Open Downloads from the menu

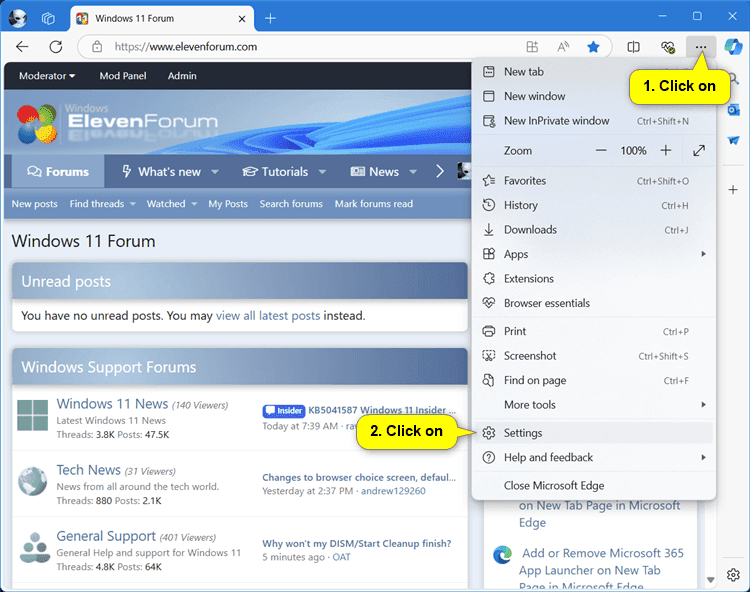pos(594,230)
